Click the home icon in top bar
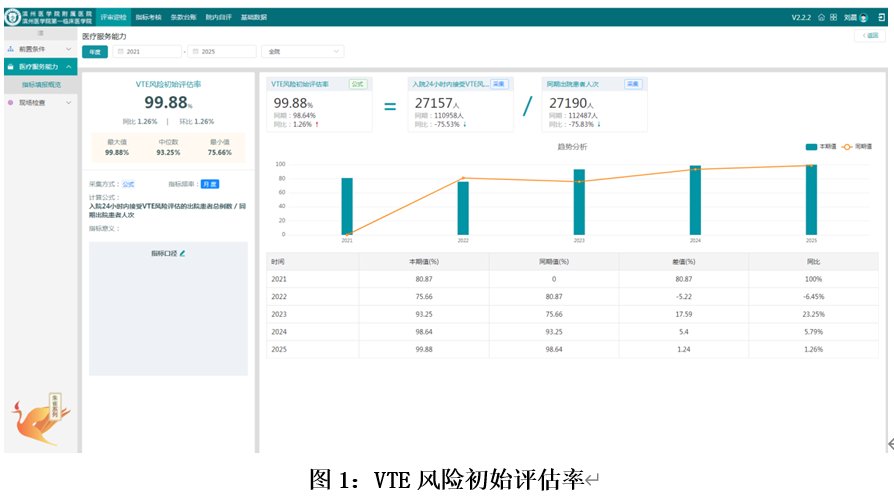Viewport: 894px width, 496px height. 821,17
